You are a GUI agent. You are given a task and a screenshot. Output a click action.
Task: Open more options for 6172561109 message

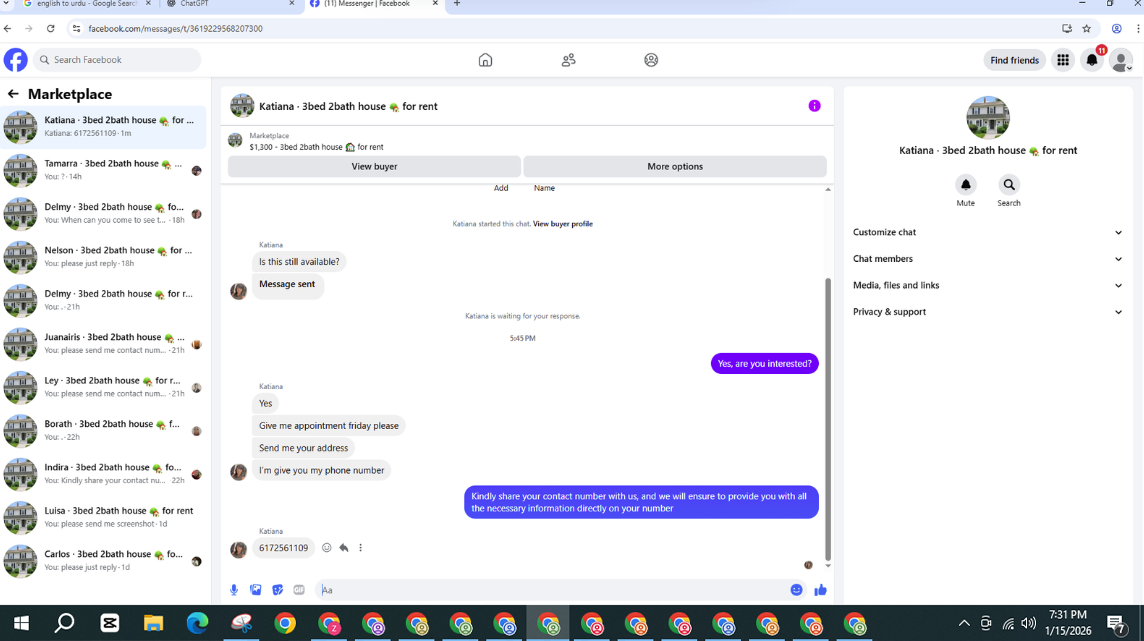(360, 548)
